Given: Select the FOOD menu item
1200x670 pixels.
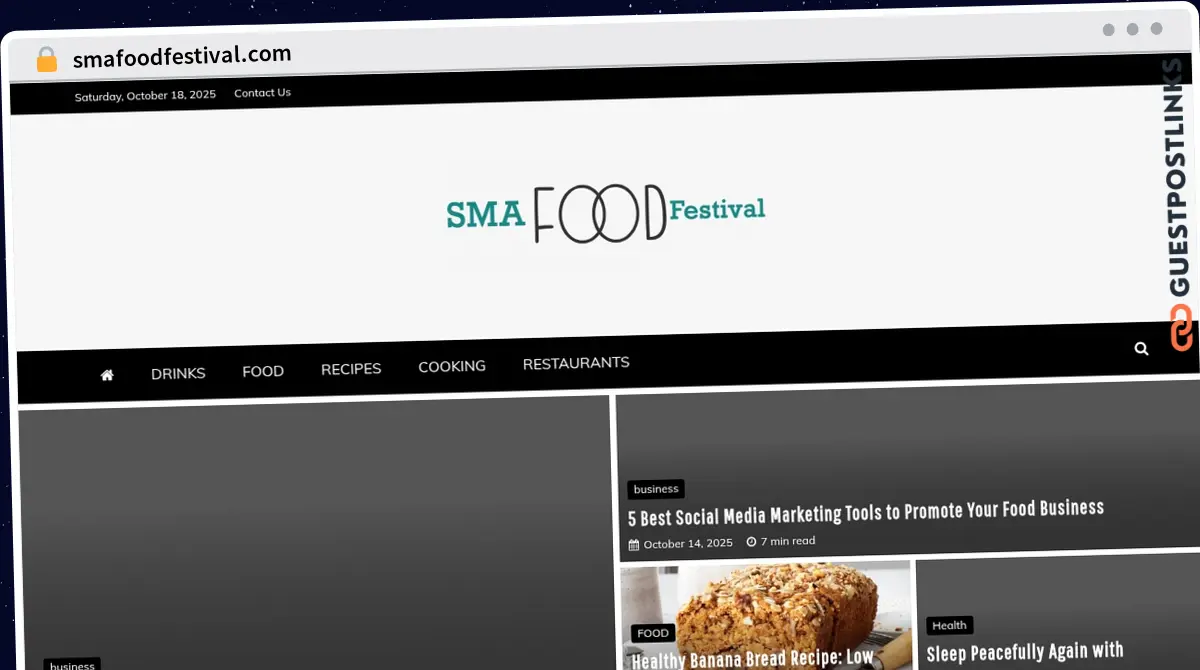Looking at the screenshot, I should [x=263, y=371].
